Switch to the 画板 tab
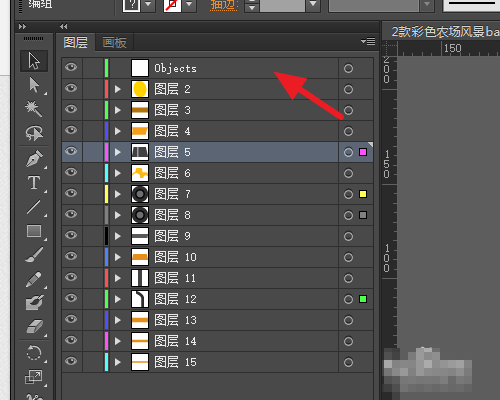 (114, 43)
